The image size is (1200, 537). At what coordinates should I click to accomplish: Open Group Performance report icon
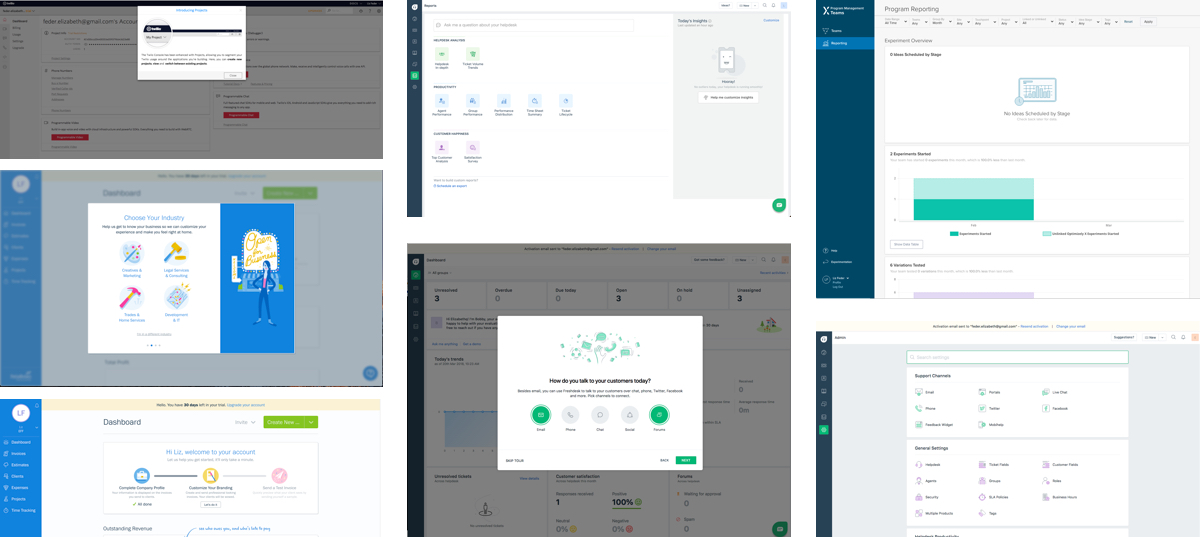473,100
